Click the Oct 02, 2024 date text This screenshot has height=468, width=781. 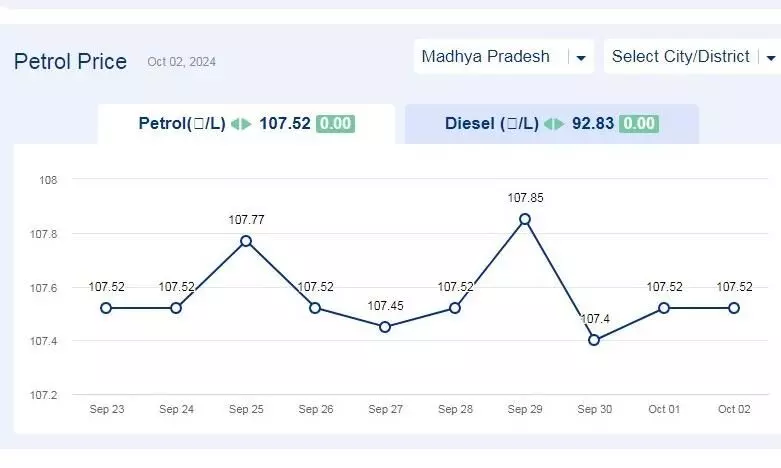point(181,62)
